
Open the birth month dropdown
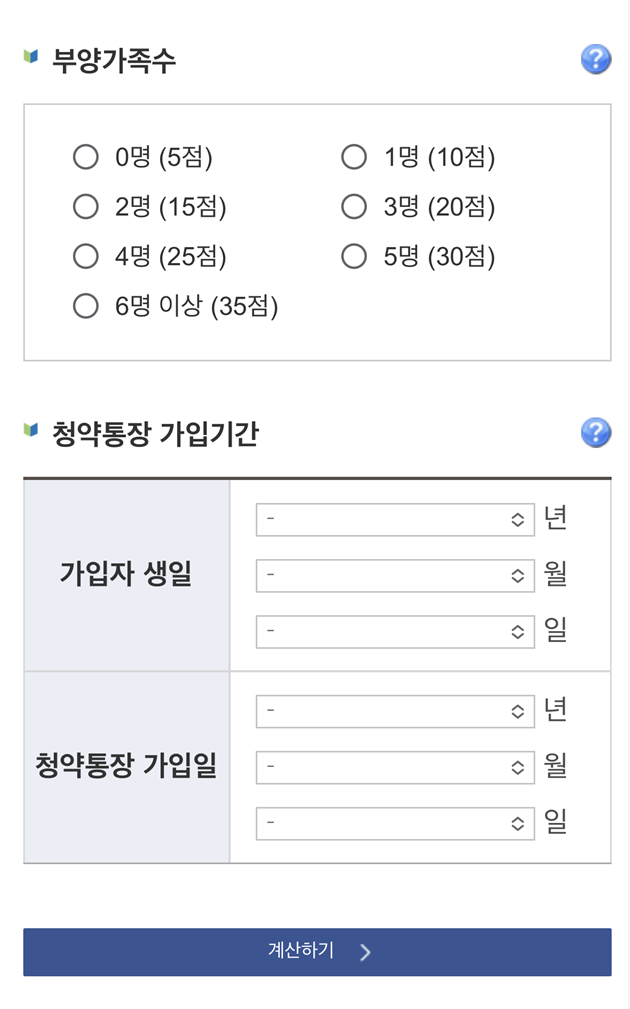395,575
